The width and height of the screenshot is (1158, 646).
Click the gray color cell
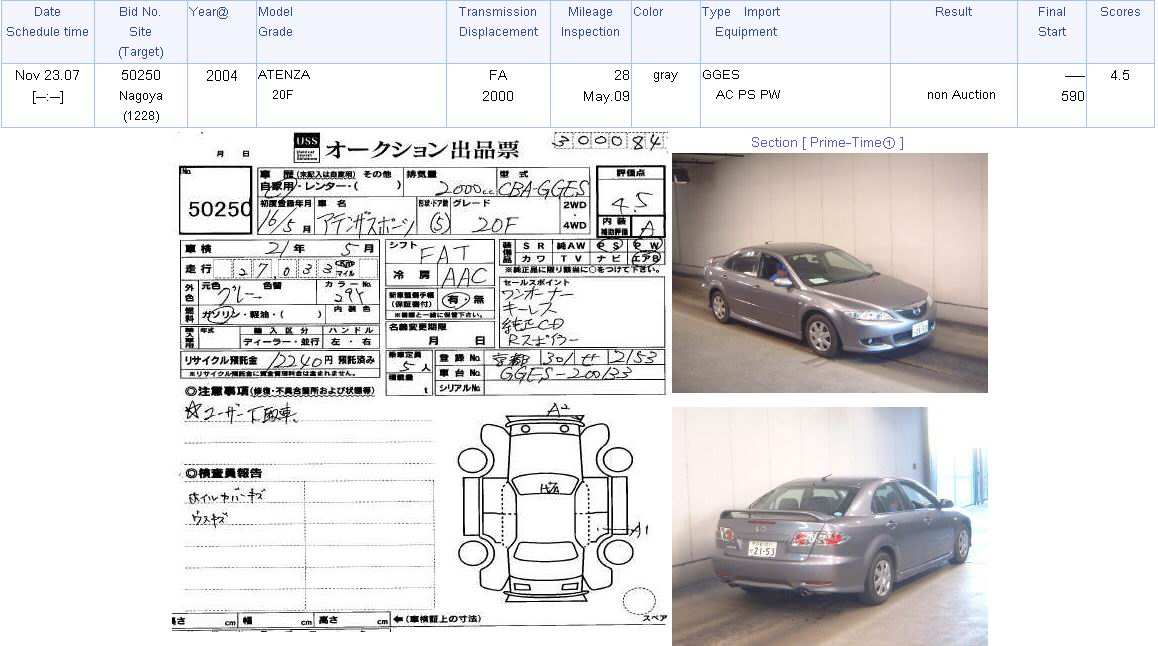tap(665, 75)
